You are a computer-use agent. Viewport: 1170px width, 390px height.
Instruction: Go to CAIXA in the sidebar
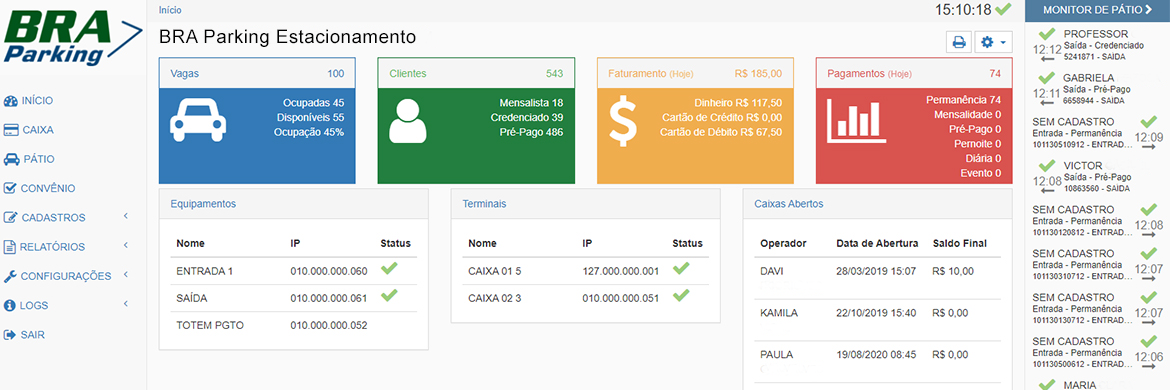click(x=28, y=130)
